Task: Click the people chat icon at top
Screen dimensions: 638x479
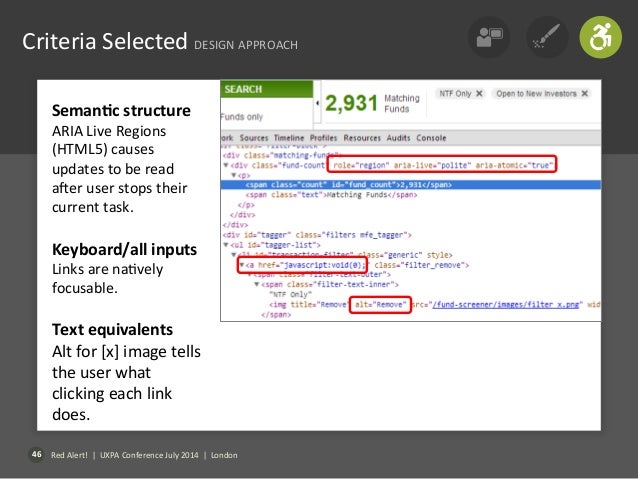Action: tap(489, 37)
